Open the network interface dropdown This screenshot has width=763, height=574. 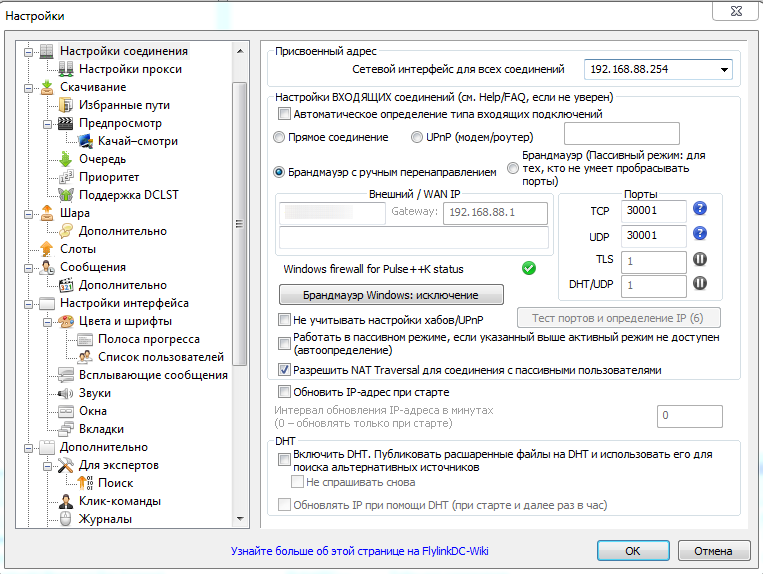[724, 70]
